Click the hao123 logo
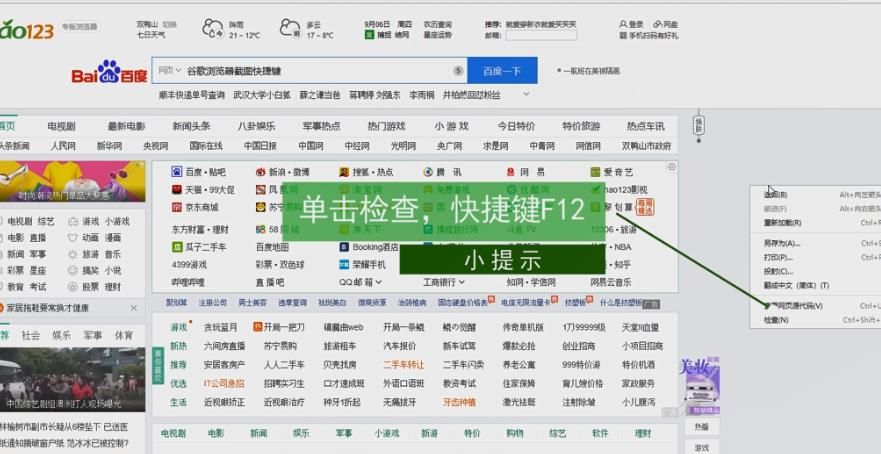The width and height of the screenshot is (881, 454). click(x=26, y=29)
